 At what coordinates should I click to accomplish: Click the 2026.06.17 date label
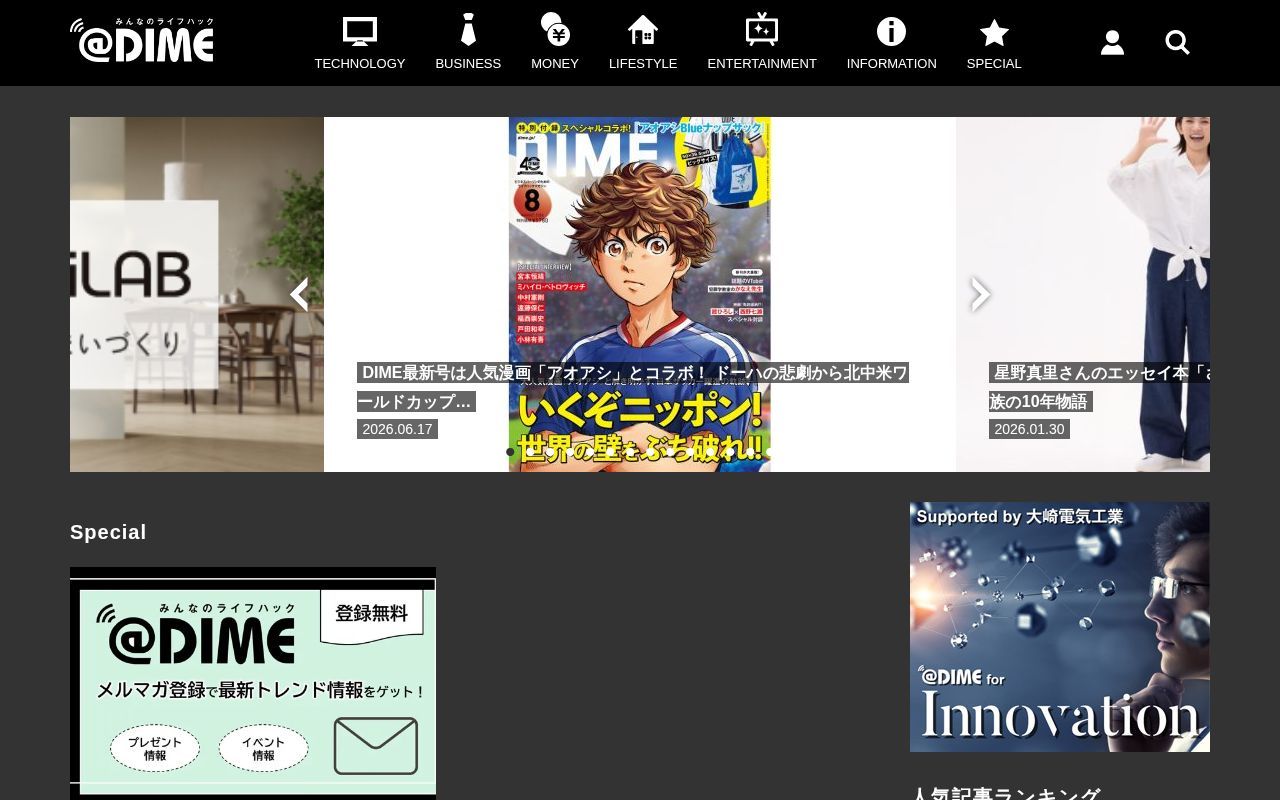(397, 429)
